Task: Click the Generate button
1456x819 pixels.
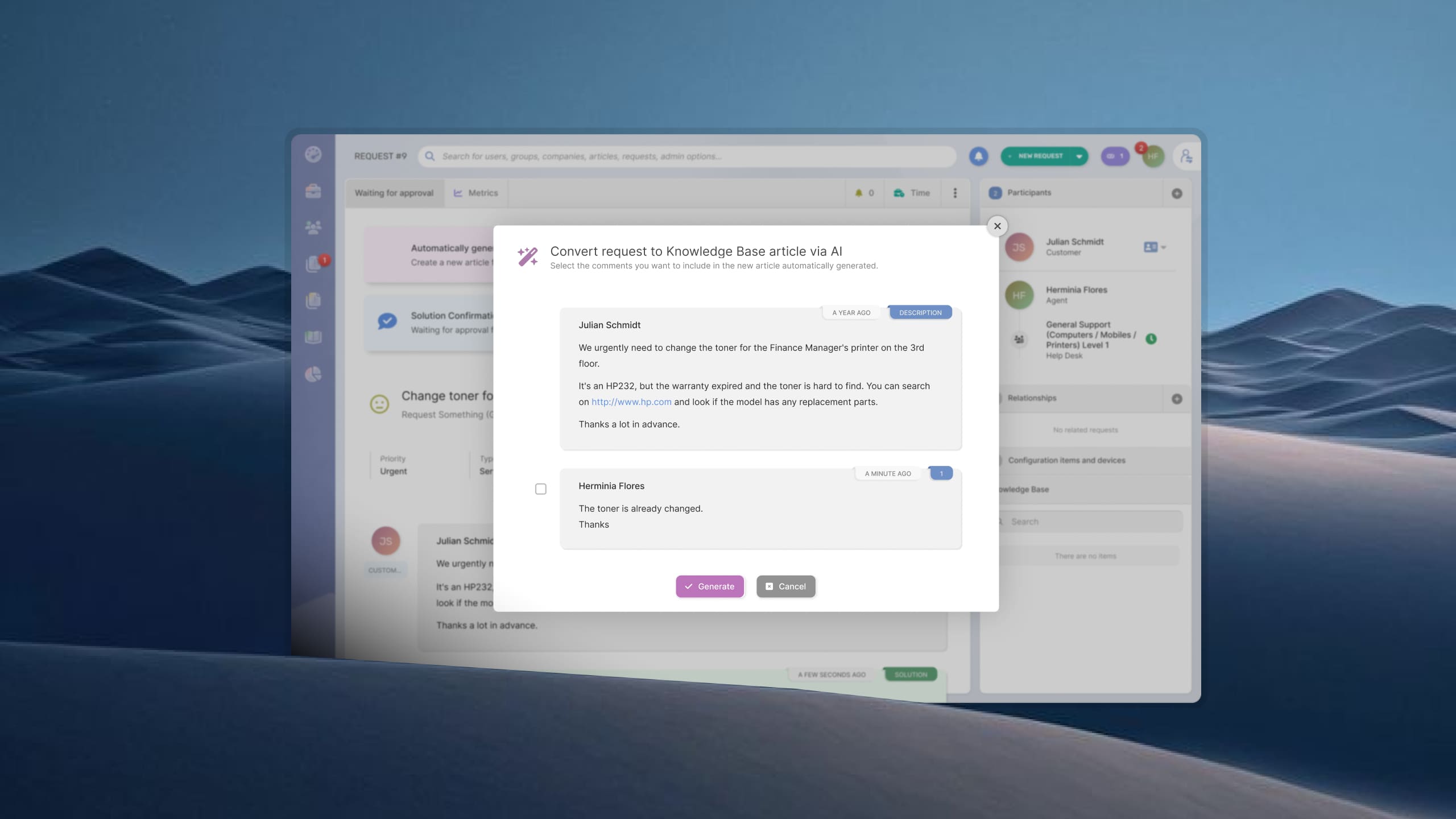Action: (709, 586)
